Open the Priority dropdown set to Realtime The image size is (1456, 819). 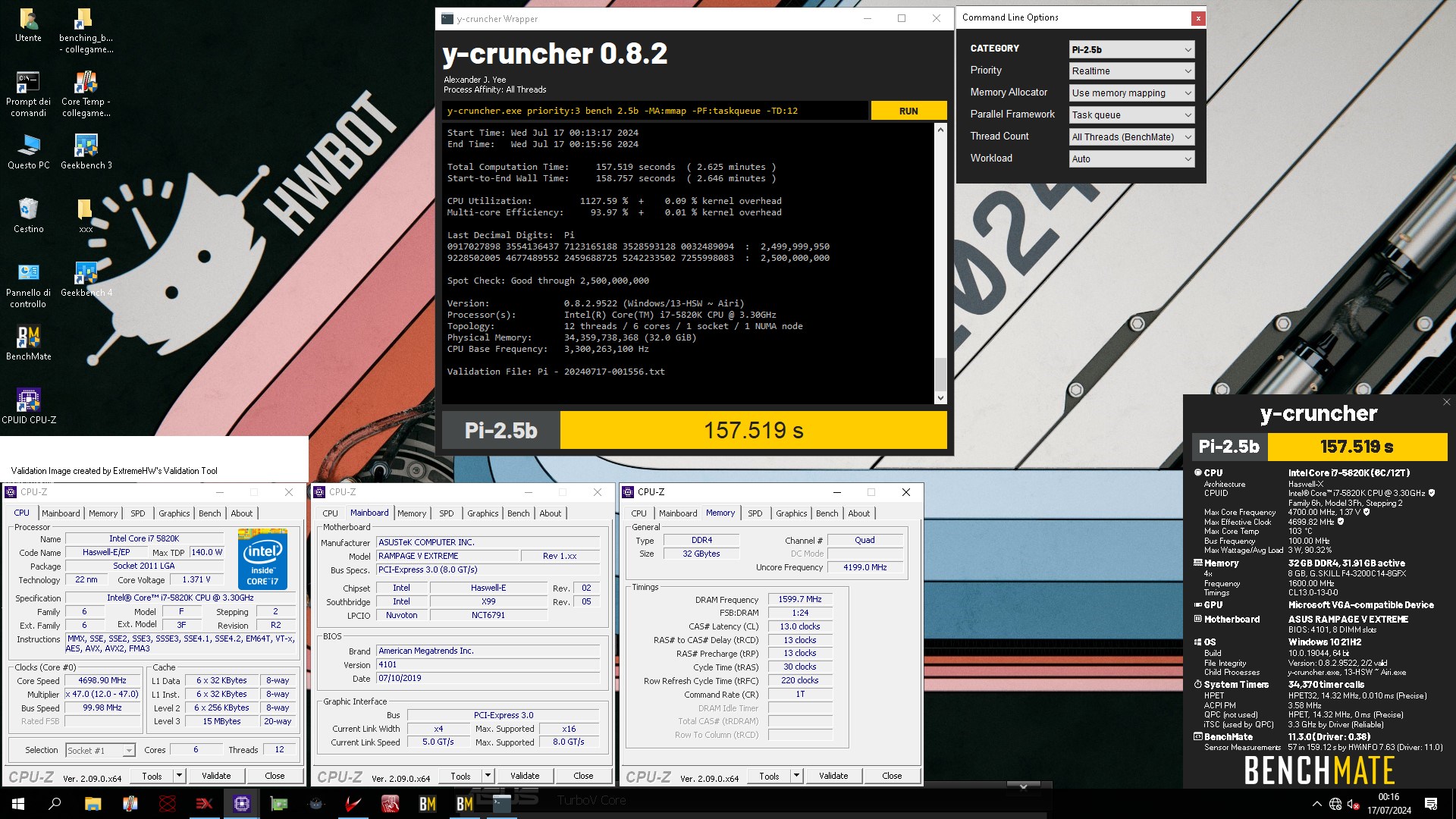(x=1131, y=71)
